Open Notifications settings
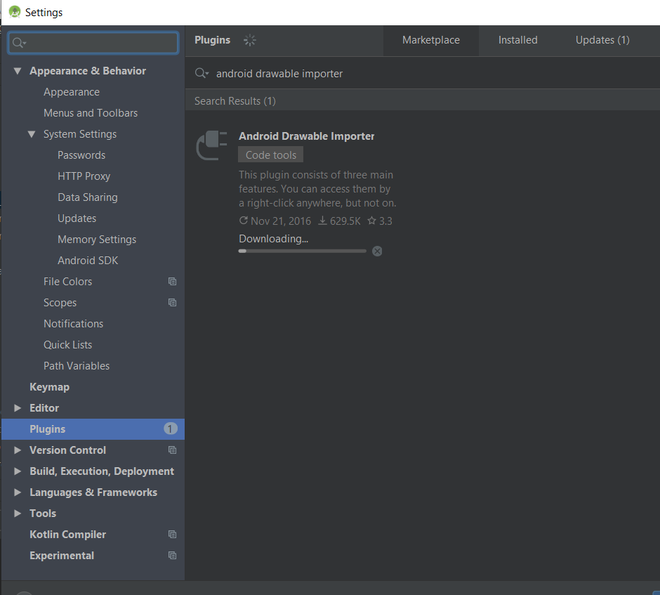The image size is (660, 595). click(73, 323)
